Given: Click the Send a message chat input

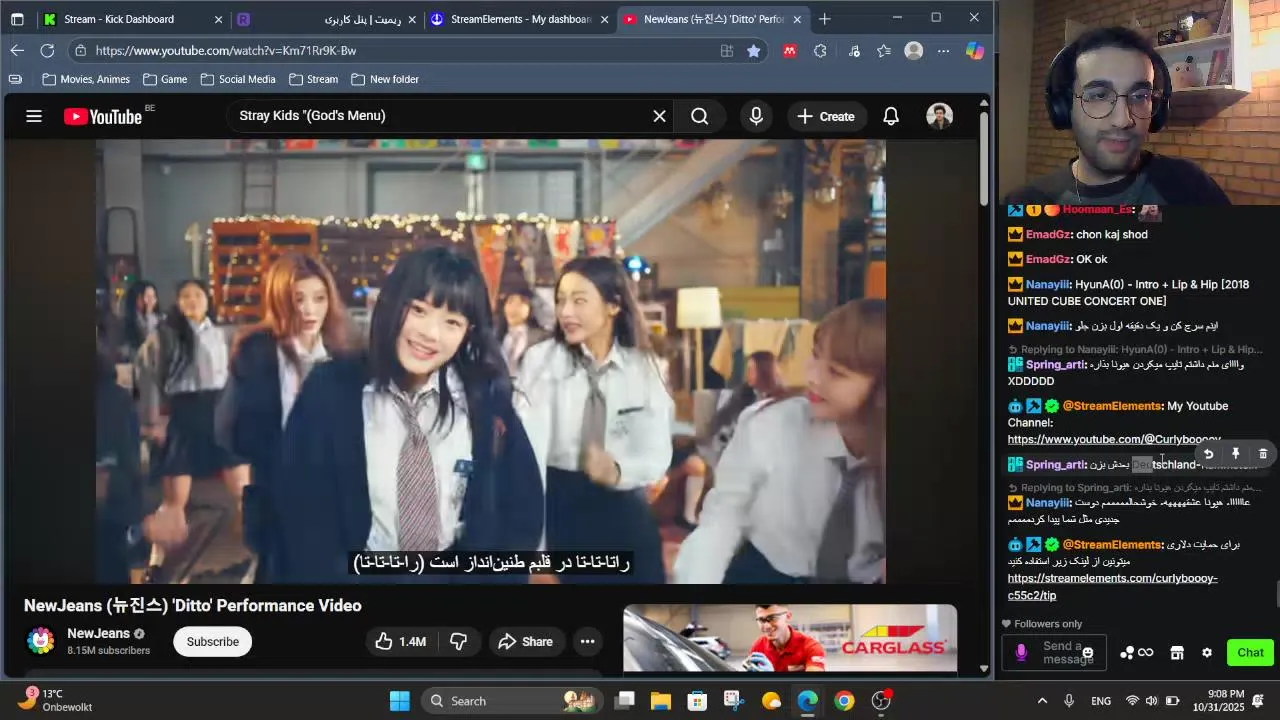Looking at the screenshot, I should point(1060,653).
